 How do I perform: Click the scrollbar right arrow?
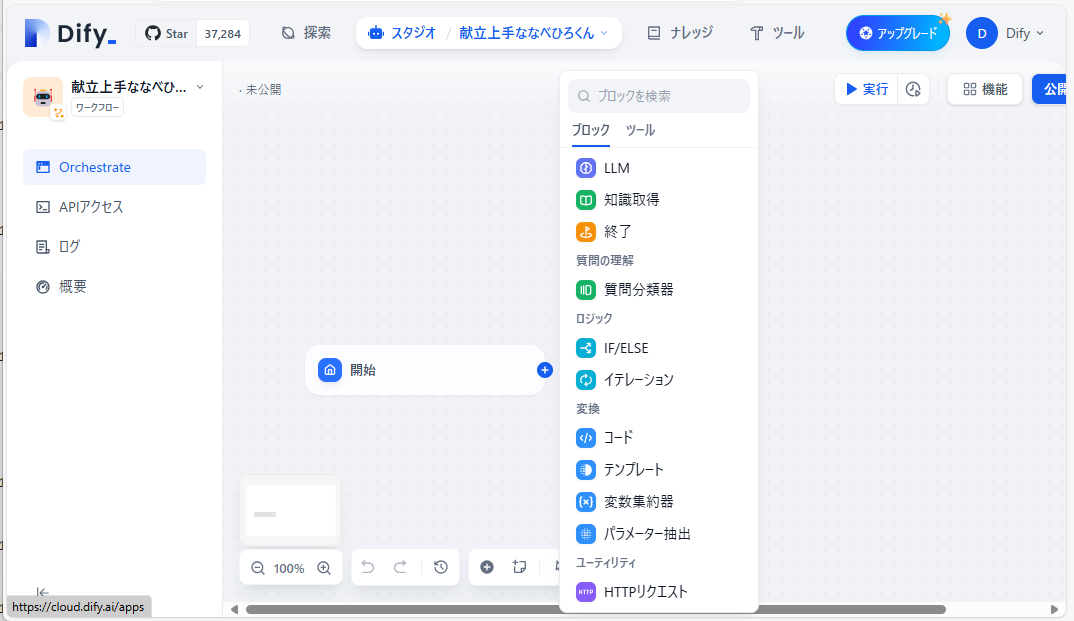1053,609
